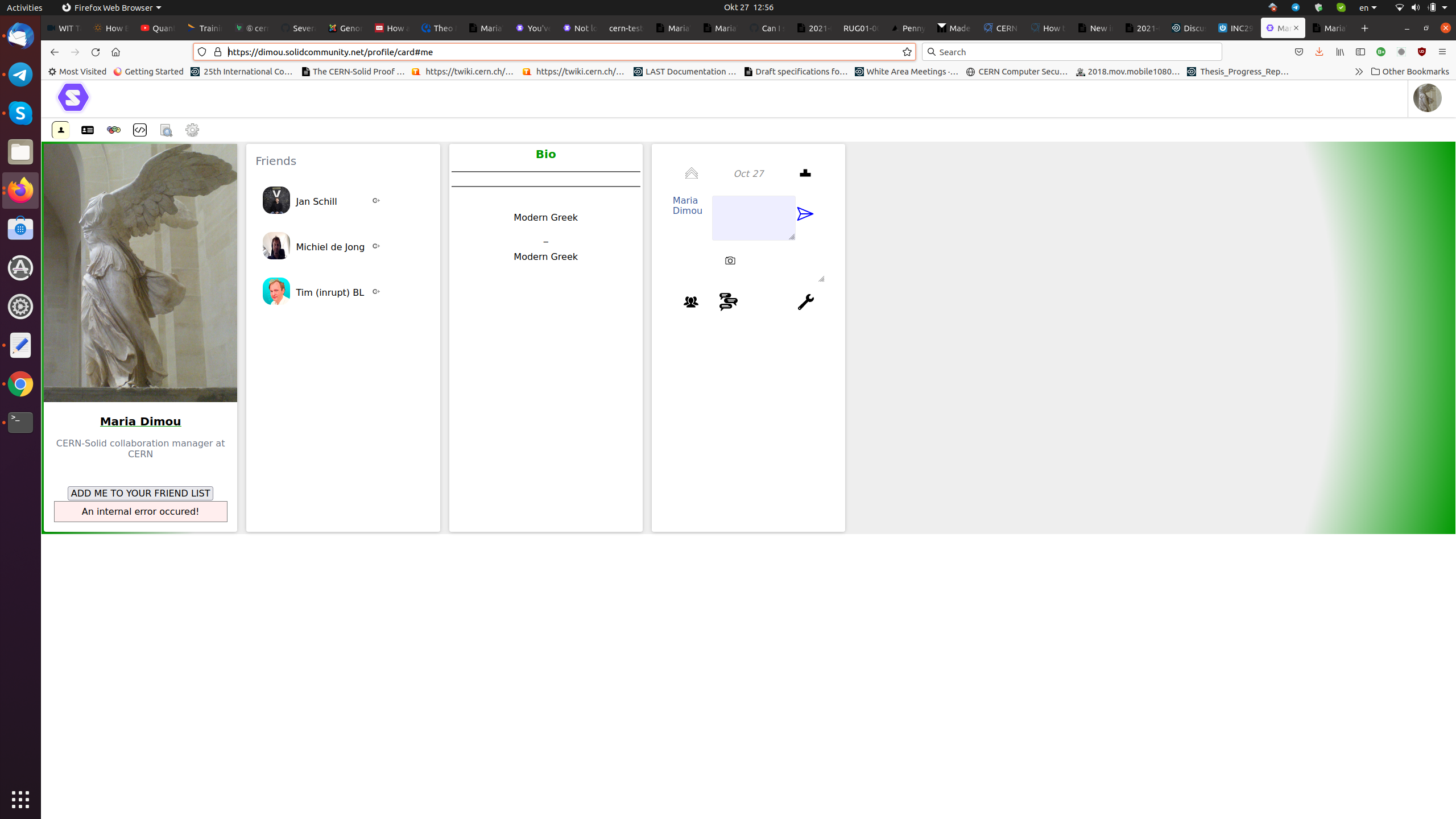Send the chat message with the blue arrow

[x=805, y=214]
